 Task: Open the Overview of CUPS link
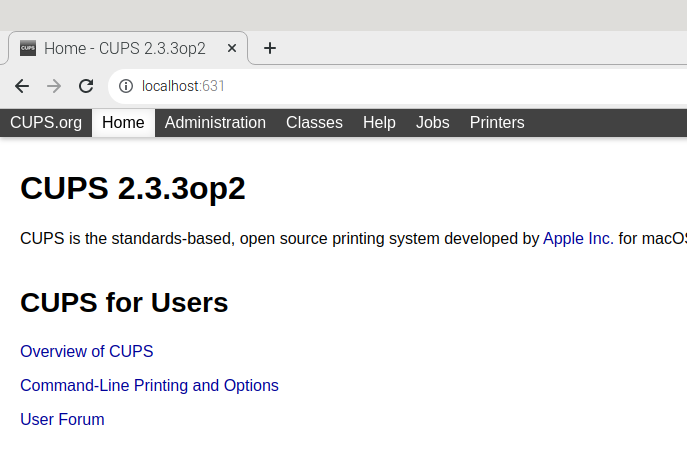click(87, 351)
